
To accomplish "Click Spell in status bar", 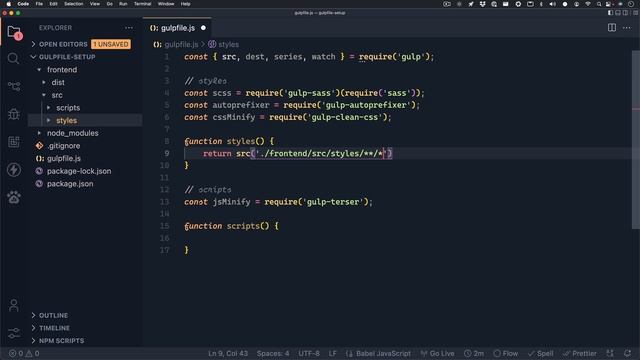I will [540, 353].
